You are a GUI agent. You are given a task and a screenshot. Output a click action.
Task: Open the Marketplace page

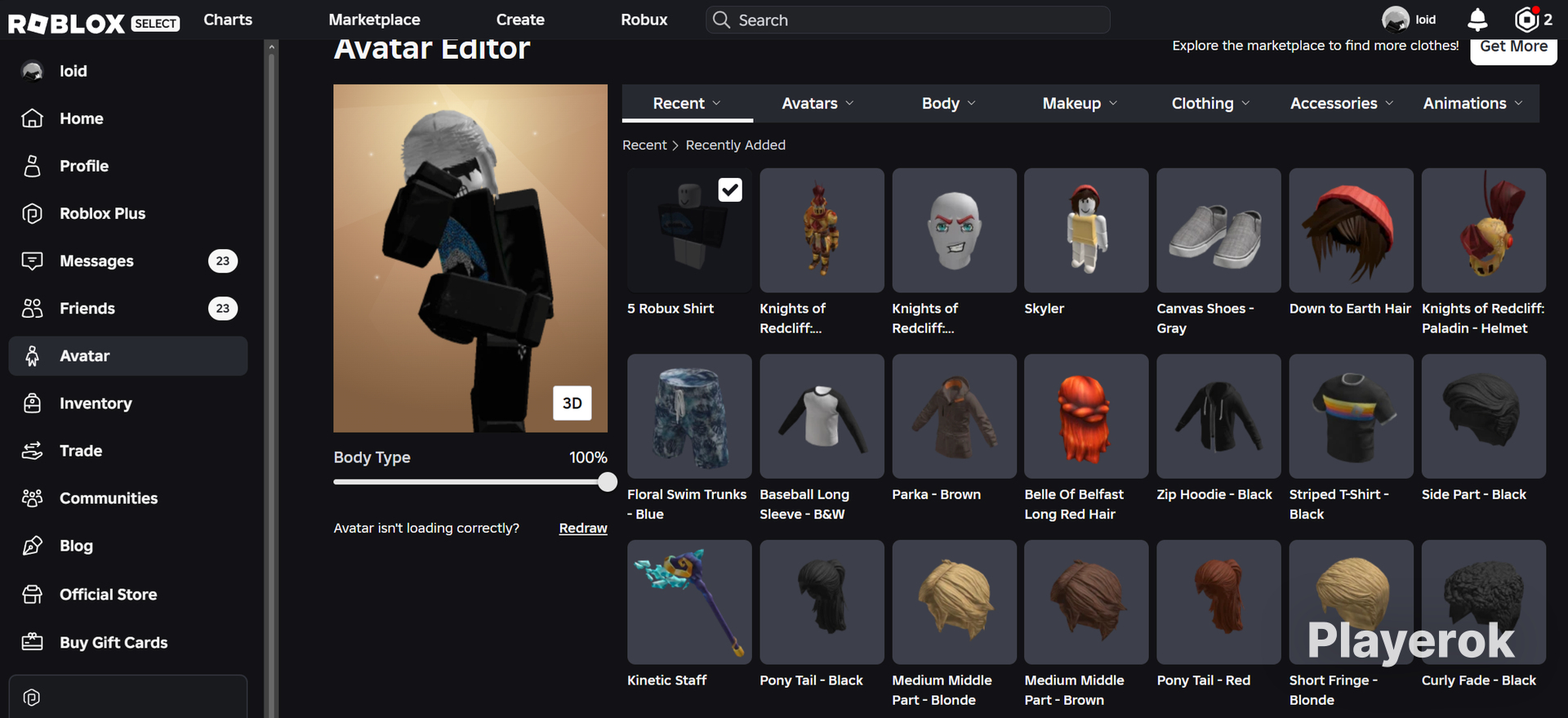click(x=374, y=20)
